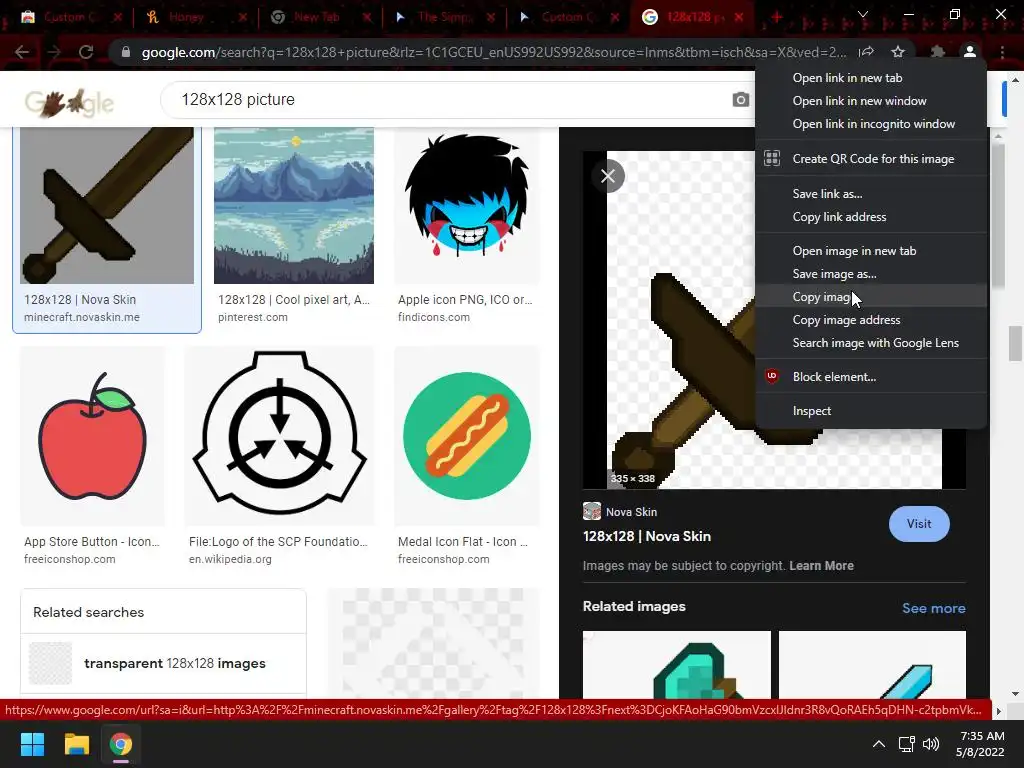Click the search by image camera icon

point(740,99)
